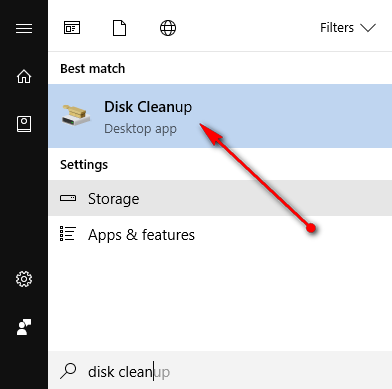392x389 pixels.
Task: Go to Cortana Home icon
Action: coord(24,76)
